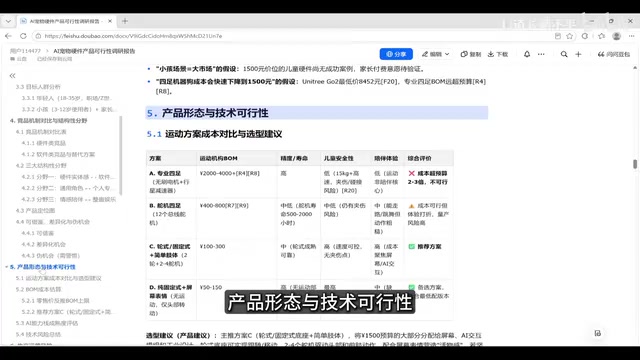The width and height of the screenshot is (640, 360).
Task: Click the blue 分享 share button
Action: [x=396, y=54]
